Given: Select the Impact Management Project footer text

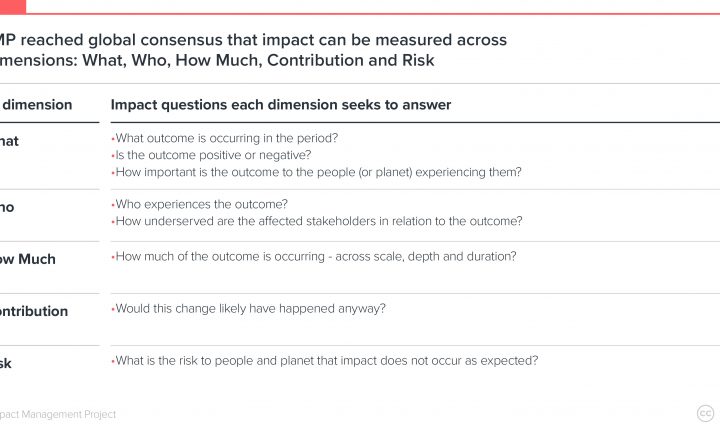Looking at the screenshot, I should pyautogui.click(x=58, y=414).
